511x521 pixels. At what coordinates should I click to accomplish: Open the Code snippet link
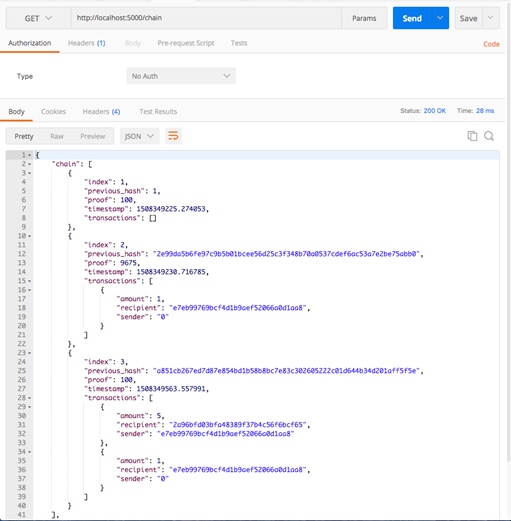pyautogui.click(x=491, y=44)
